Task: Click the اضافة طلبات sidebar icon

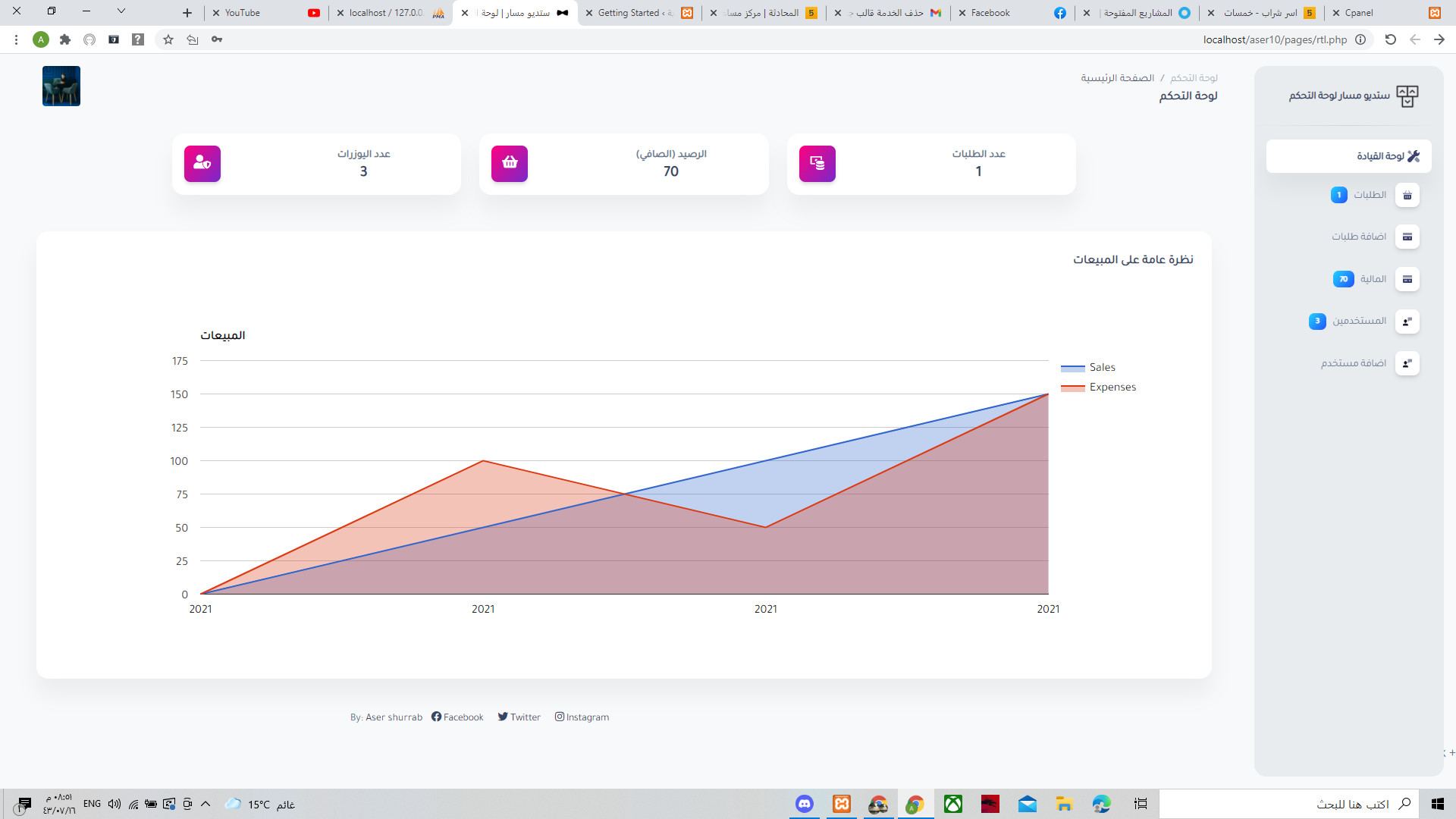Action: point(1407,237)
